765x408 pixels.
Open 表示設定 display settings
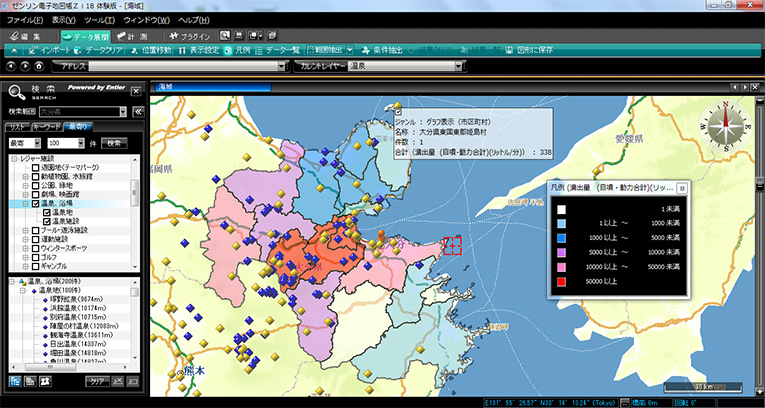click(199, 49)
